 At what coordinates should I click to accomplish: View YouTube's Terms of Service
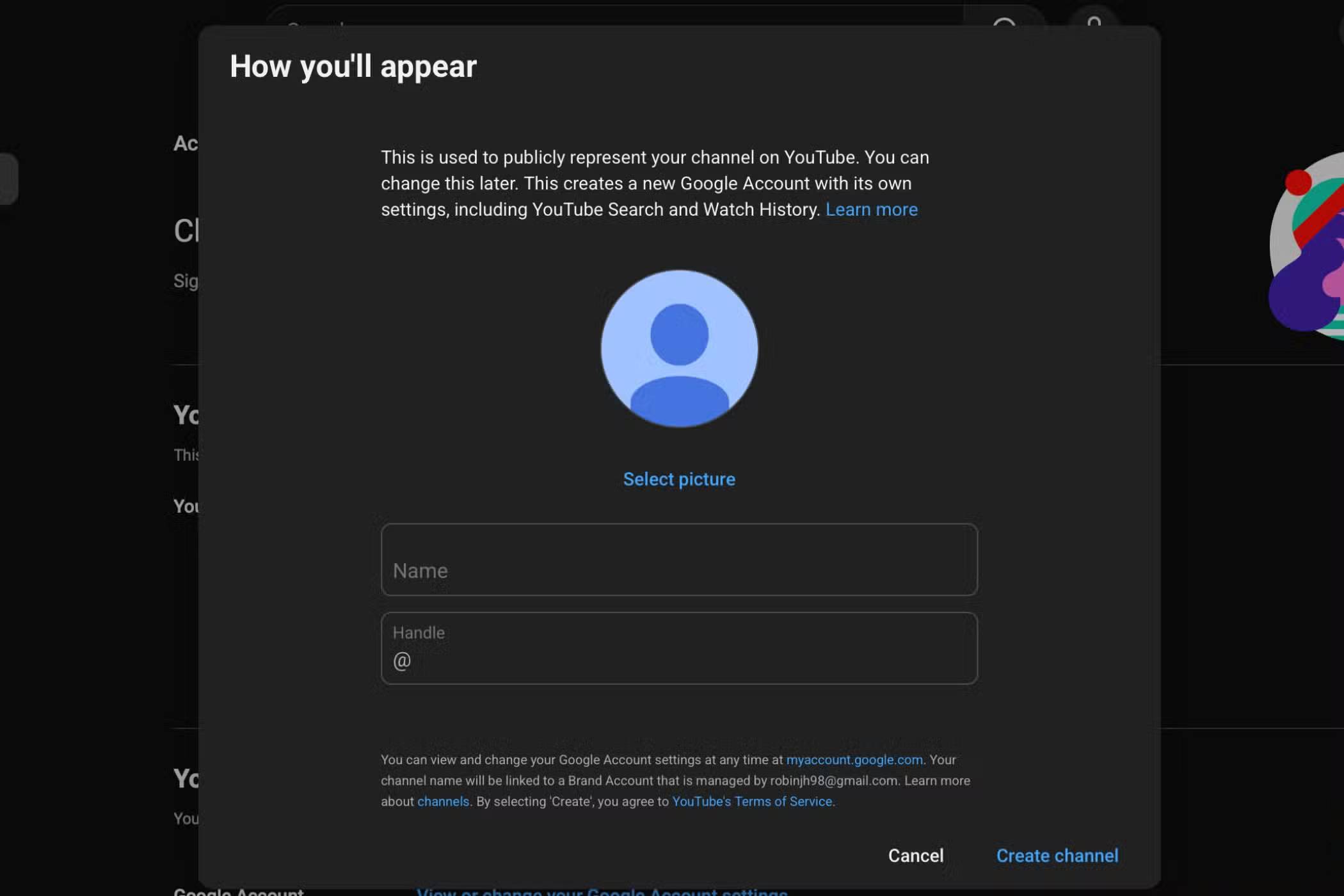pyautogui.click(x=753, y=801)
